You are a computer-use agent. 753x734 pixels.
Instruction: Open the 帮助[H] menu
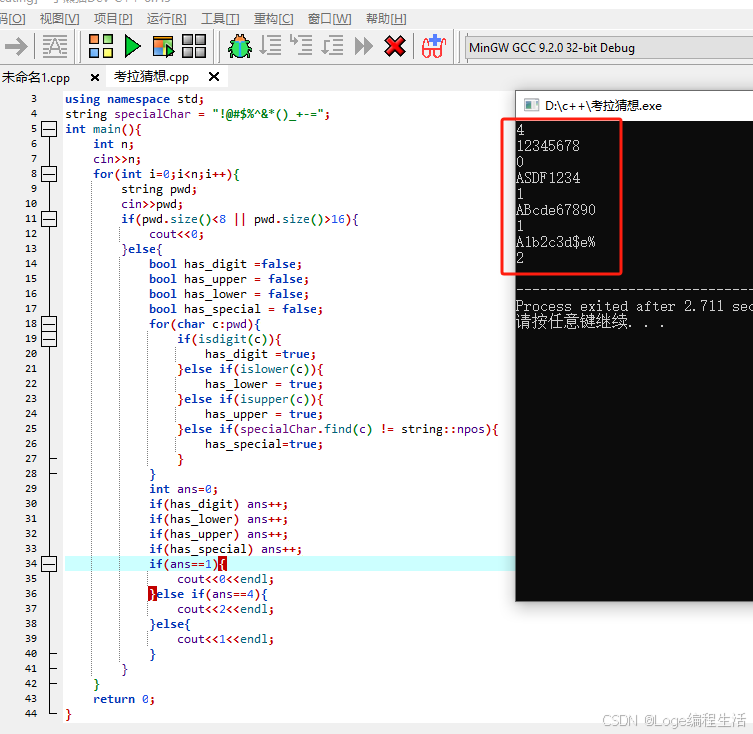coord(386,19)
